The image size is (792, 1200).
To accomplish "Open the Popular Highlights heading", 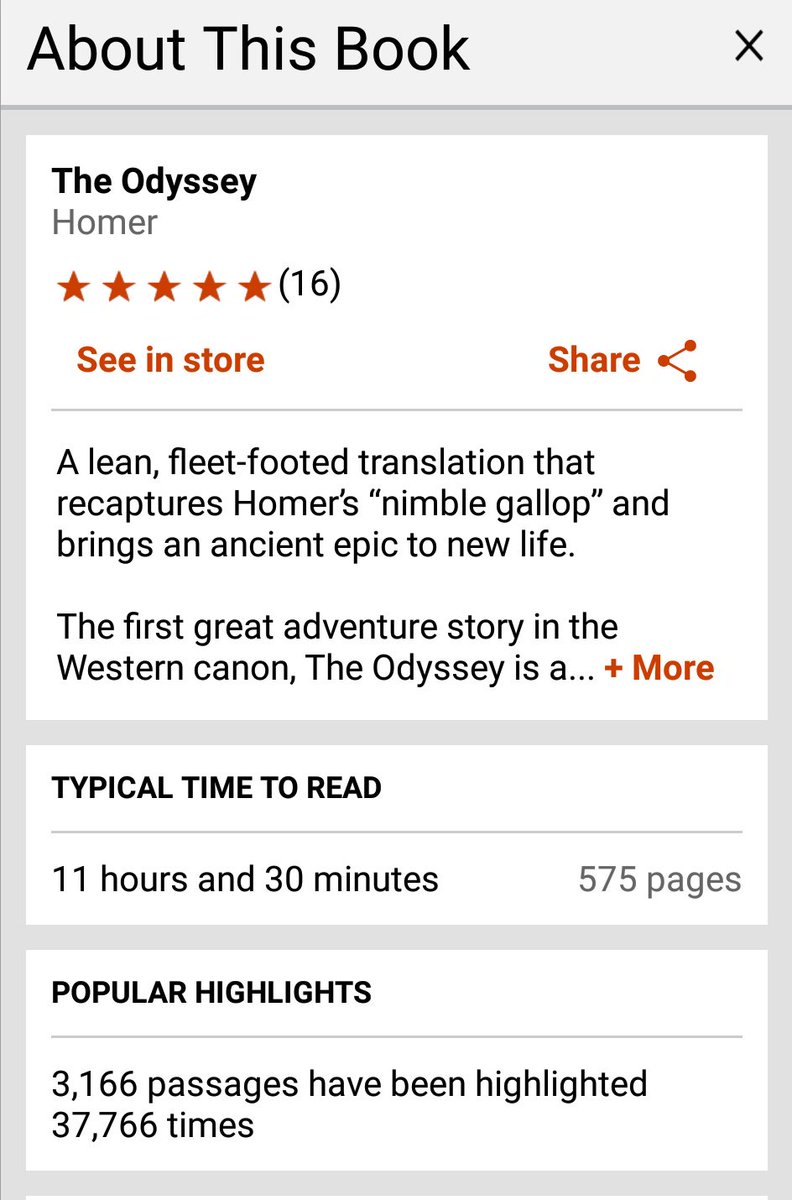I will click(x=211, y=993).
